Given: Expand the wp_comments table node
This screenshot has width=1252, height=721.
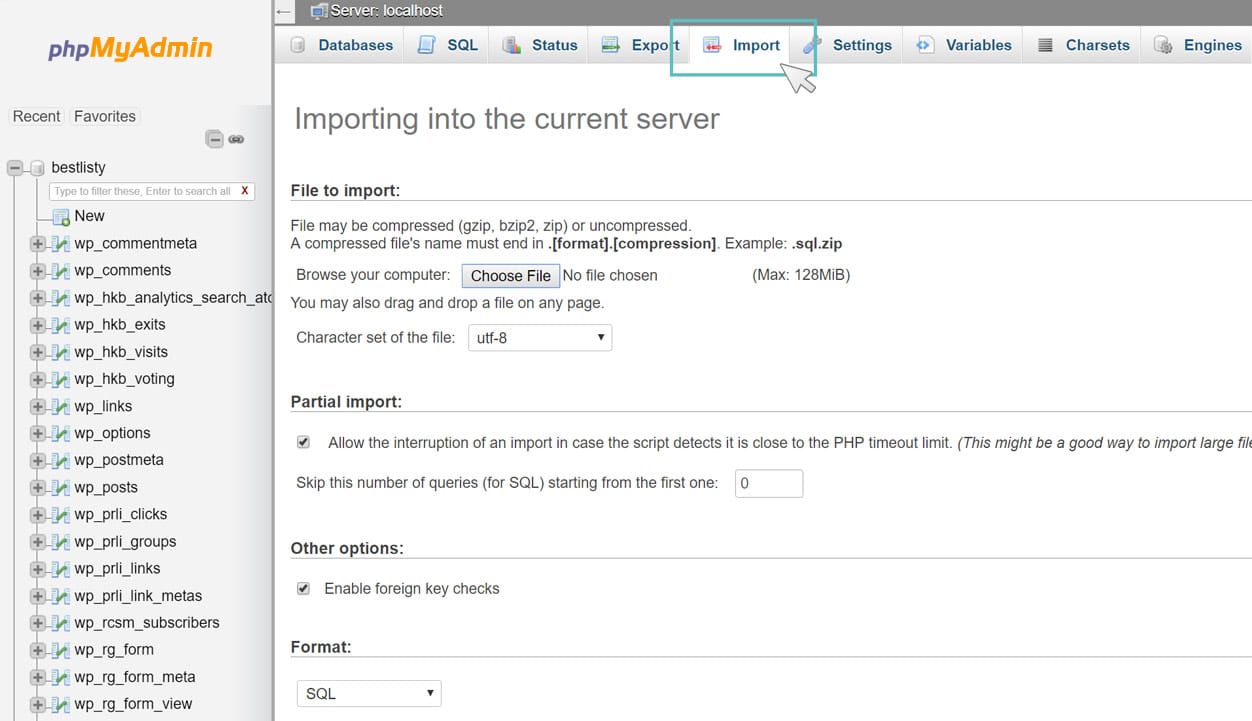Looking at the screenshot, I should (x=38, y=271).
